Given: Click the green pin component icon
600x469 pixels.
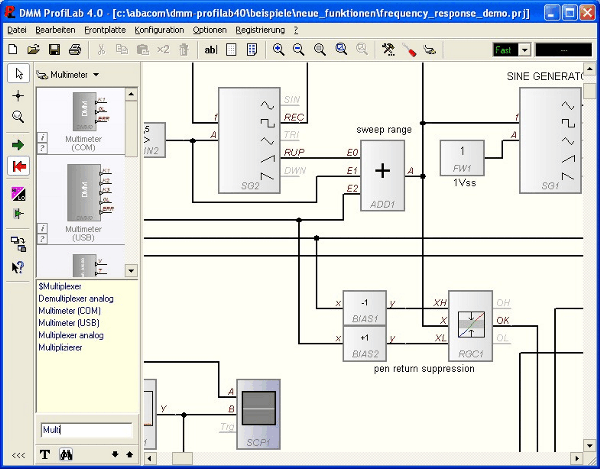Looking at the screenshot, I should (18, 213).
